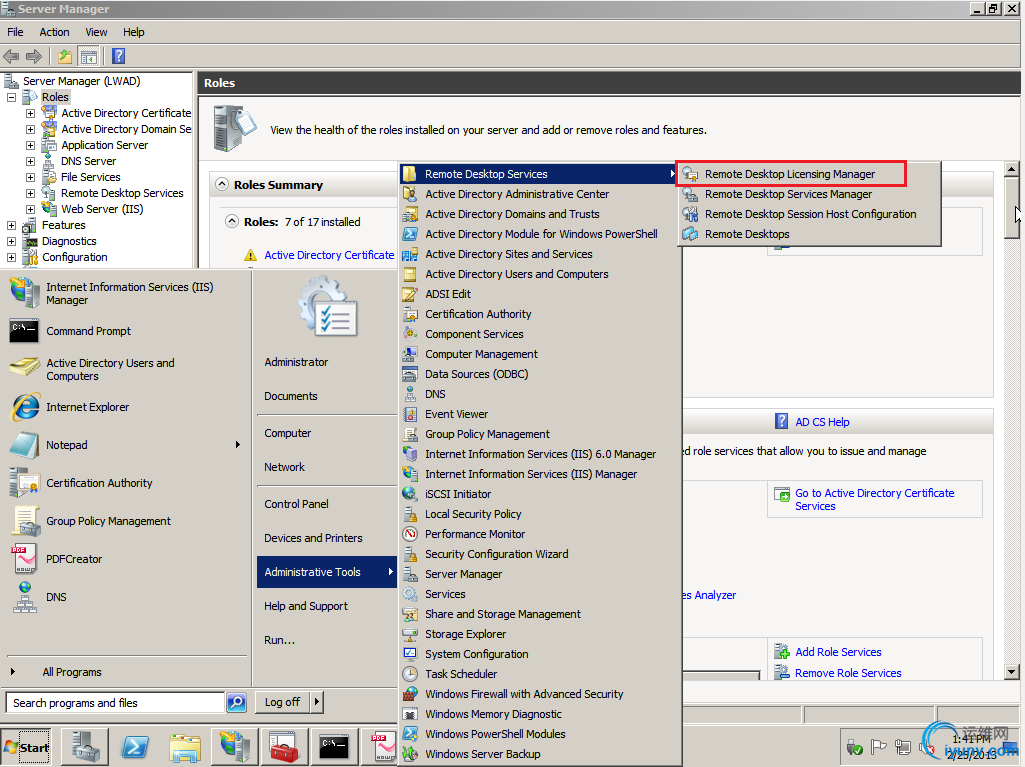This screenshot has width=1025, height=767.
Task: Click the toolbar Back arrow icon
Action: 12,57
